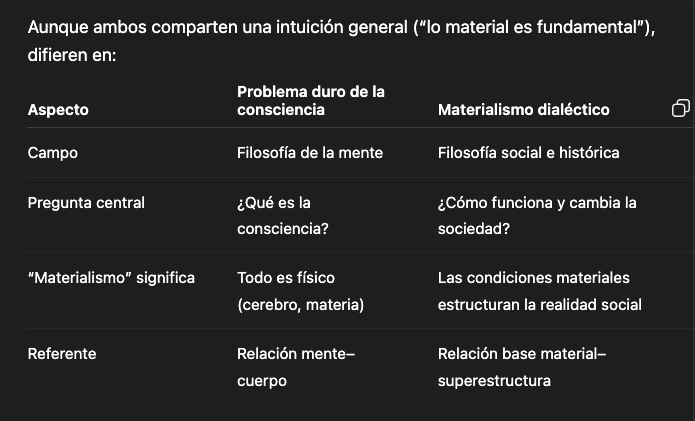Select the 'Referente' row label
The width and height of the screenshot is (695, 421).
[62, 354]
